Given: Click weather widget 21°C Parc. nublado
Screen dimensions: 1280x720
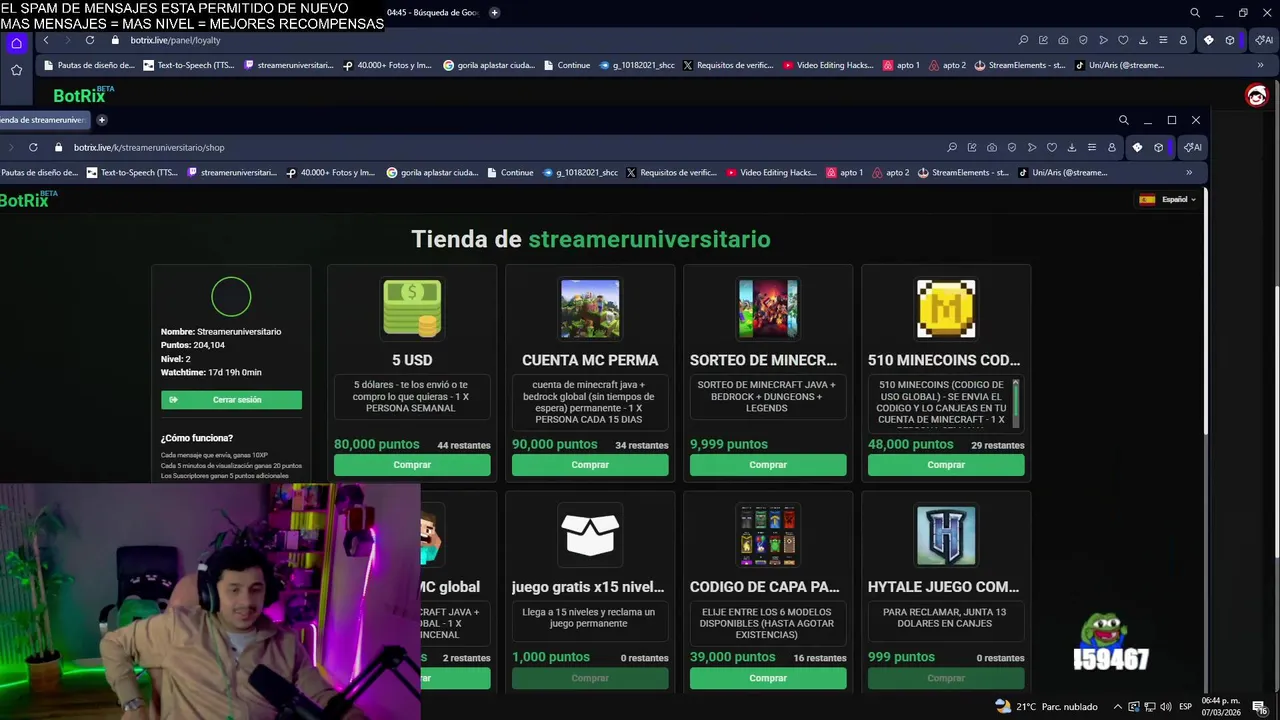Looking at the screenshot, I should (x=1046, y=706).
